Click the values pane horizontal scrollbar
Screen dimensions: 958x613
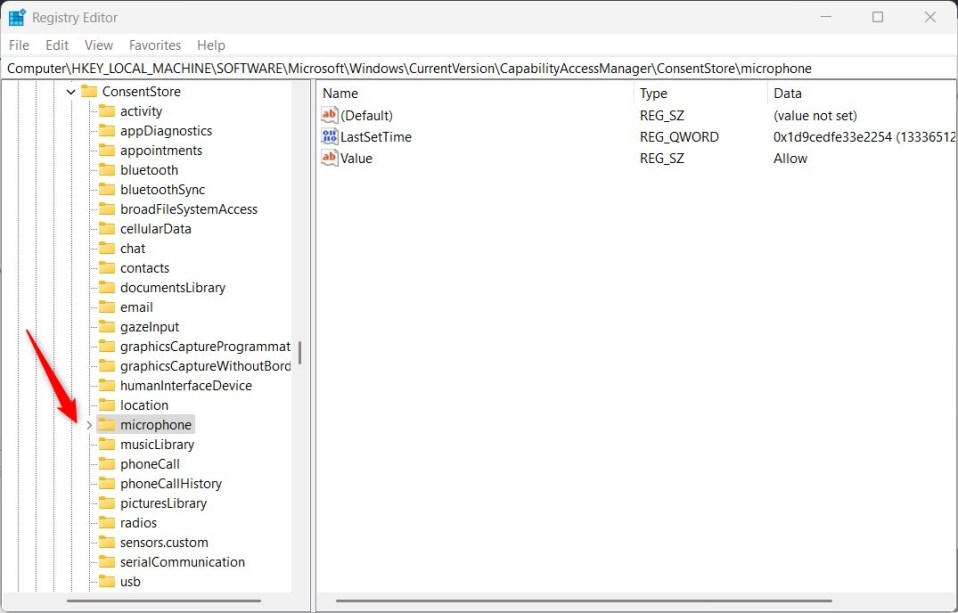583,601
